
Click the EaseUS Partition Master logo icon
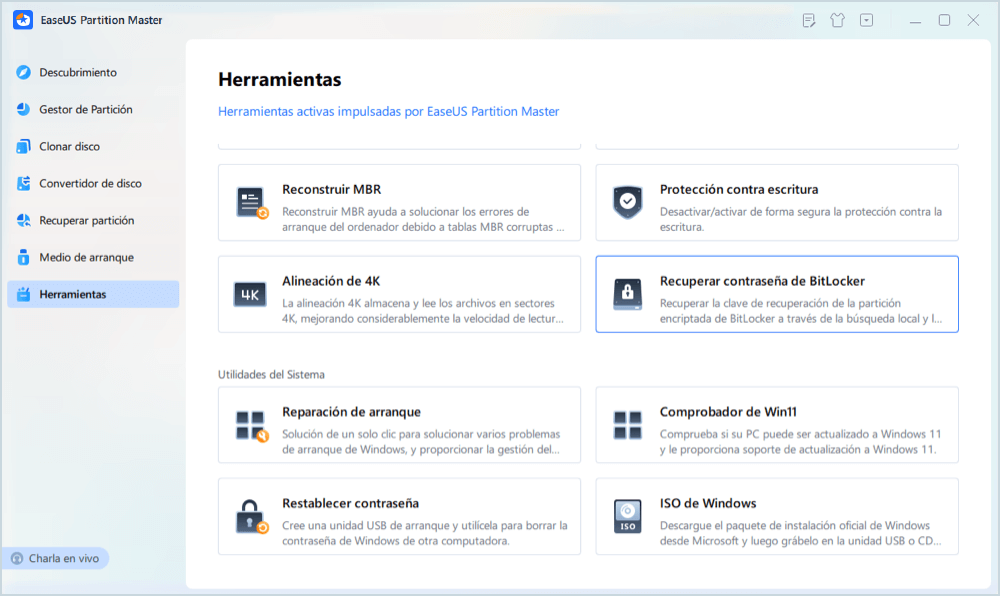click(23, 20)
